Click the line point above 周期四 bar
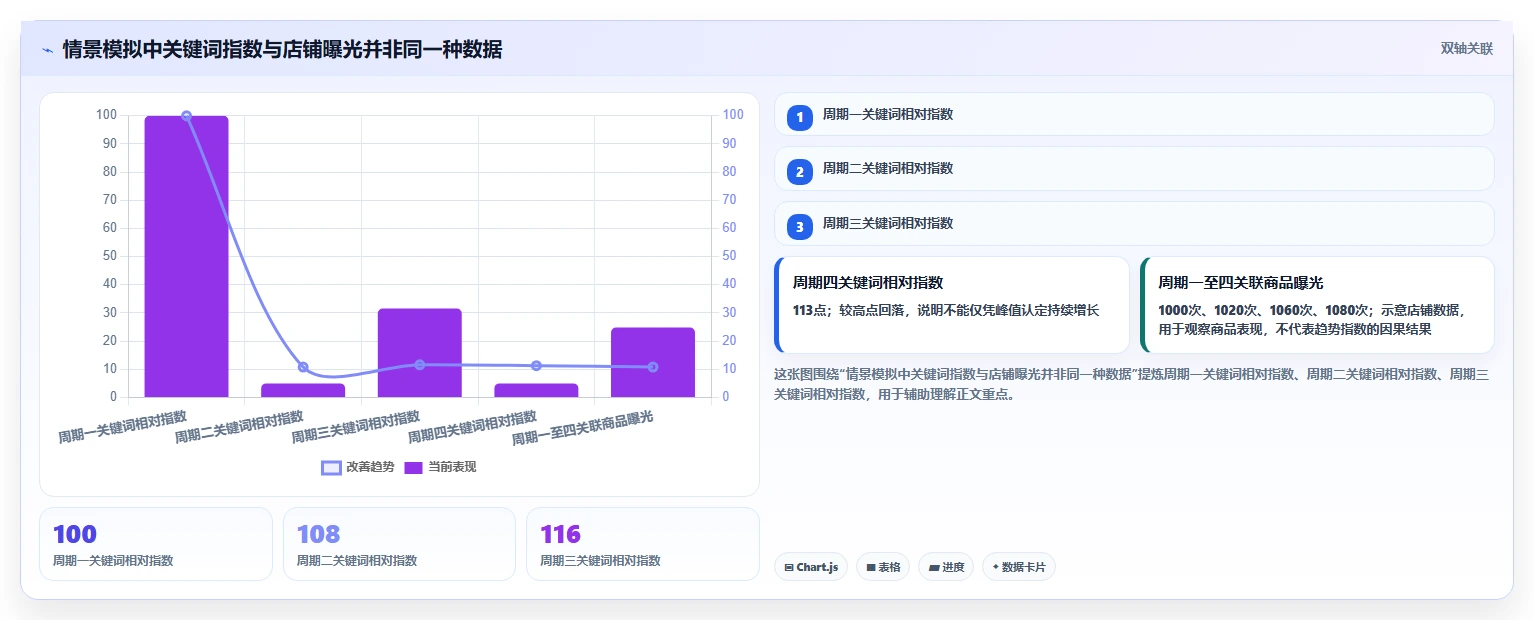Screen dimensions: 1534x620 coord(536,366)
